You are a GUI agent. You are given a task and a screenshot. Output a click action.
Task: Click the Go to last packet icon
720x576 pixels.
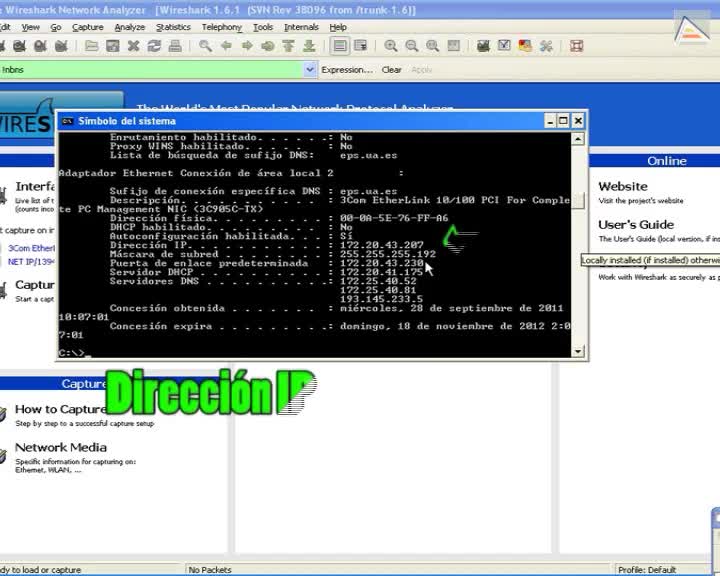pos(309,46)
